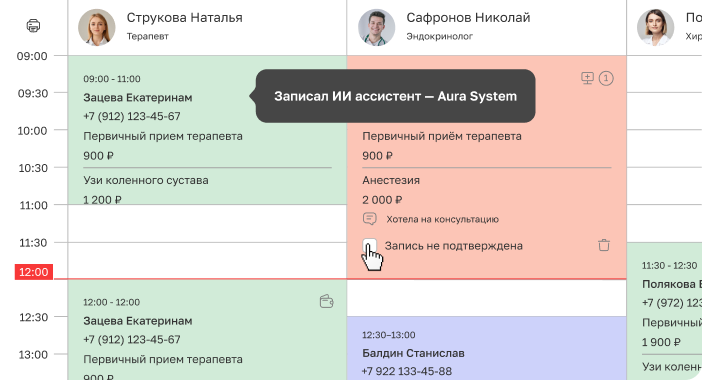Image resolution: width=702 pixels, height=380 pixels.
Task: Tick the 'Запись не подтверждена' checkbox
Action: (369, 246)
